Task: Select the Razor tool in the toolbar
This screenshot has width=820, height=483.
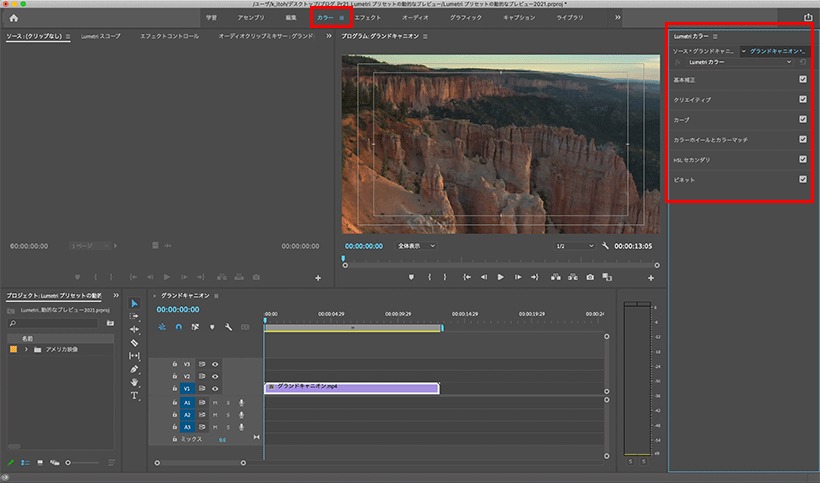Action: click(x=134, y=343)
